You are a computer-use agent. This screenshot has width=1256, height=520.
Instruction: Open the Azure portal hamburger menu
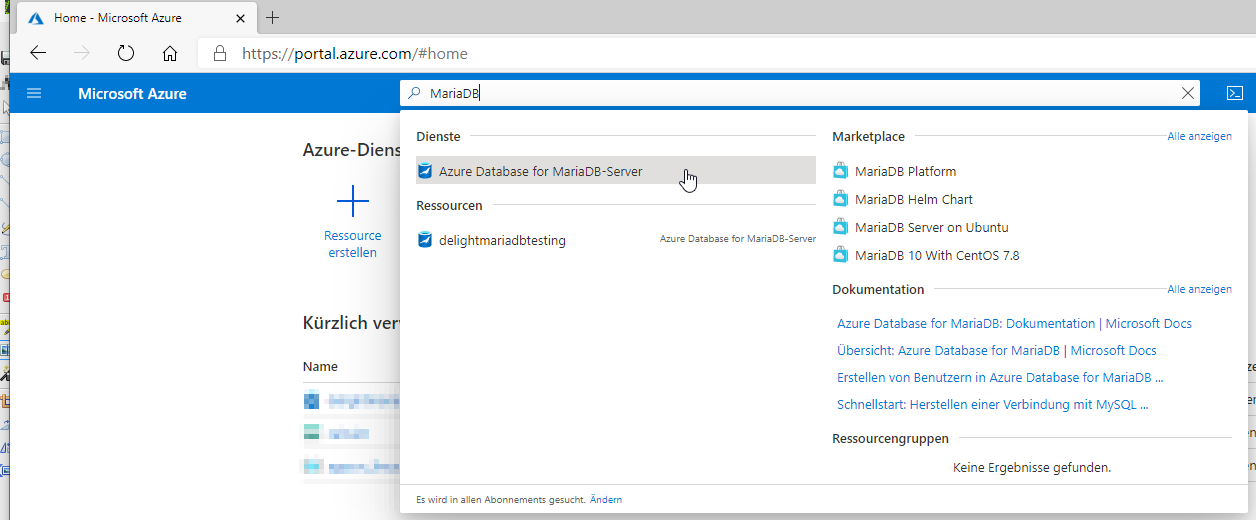coord(34,93)
